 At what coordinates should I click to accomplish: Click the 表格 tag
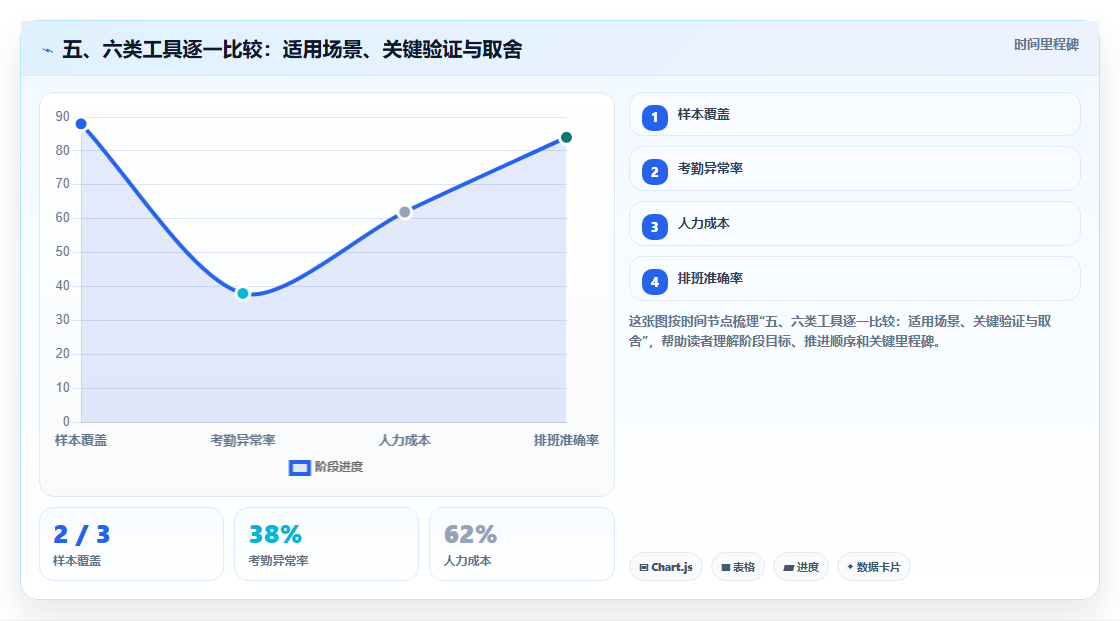(738, 567)
